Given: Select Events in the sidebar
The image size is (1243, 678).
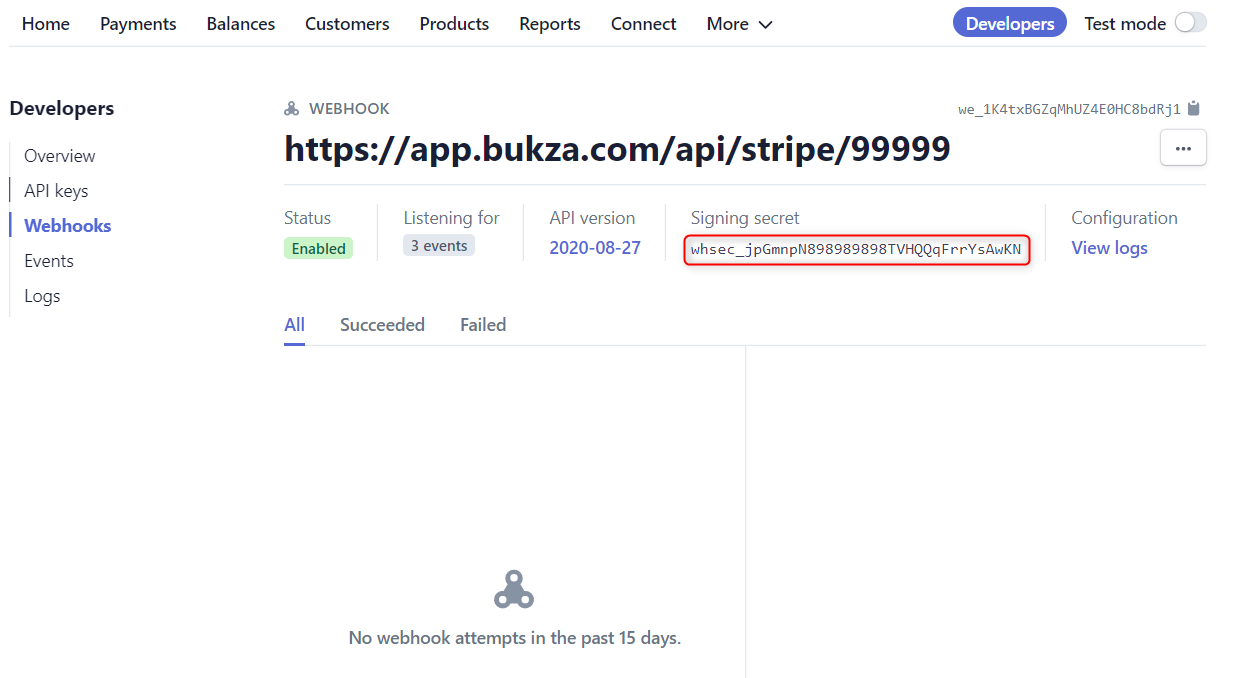Looking at the screenshot, I should click(x=49, y=261).
